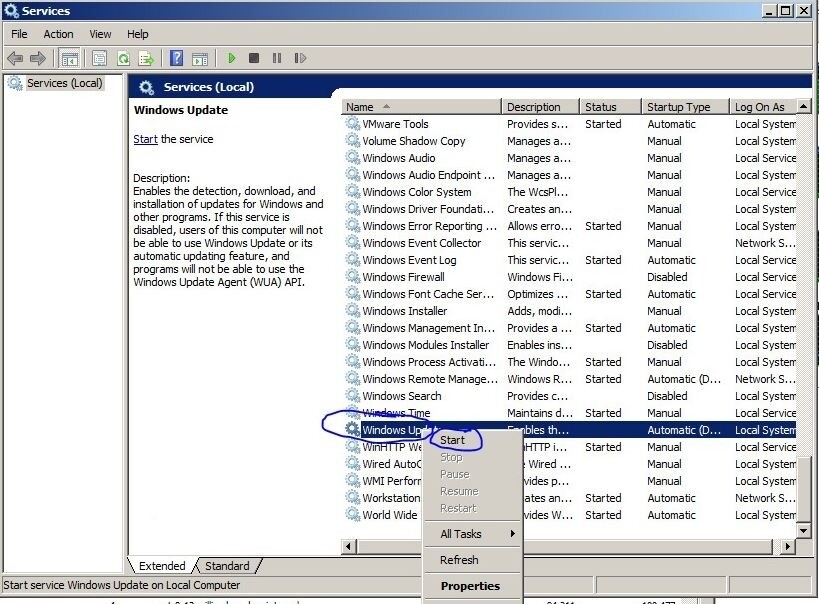The height and width of the screenshot is (604, 819).
Task: Refresh the services list via toolbar icon
Action: [123, 58]
